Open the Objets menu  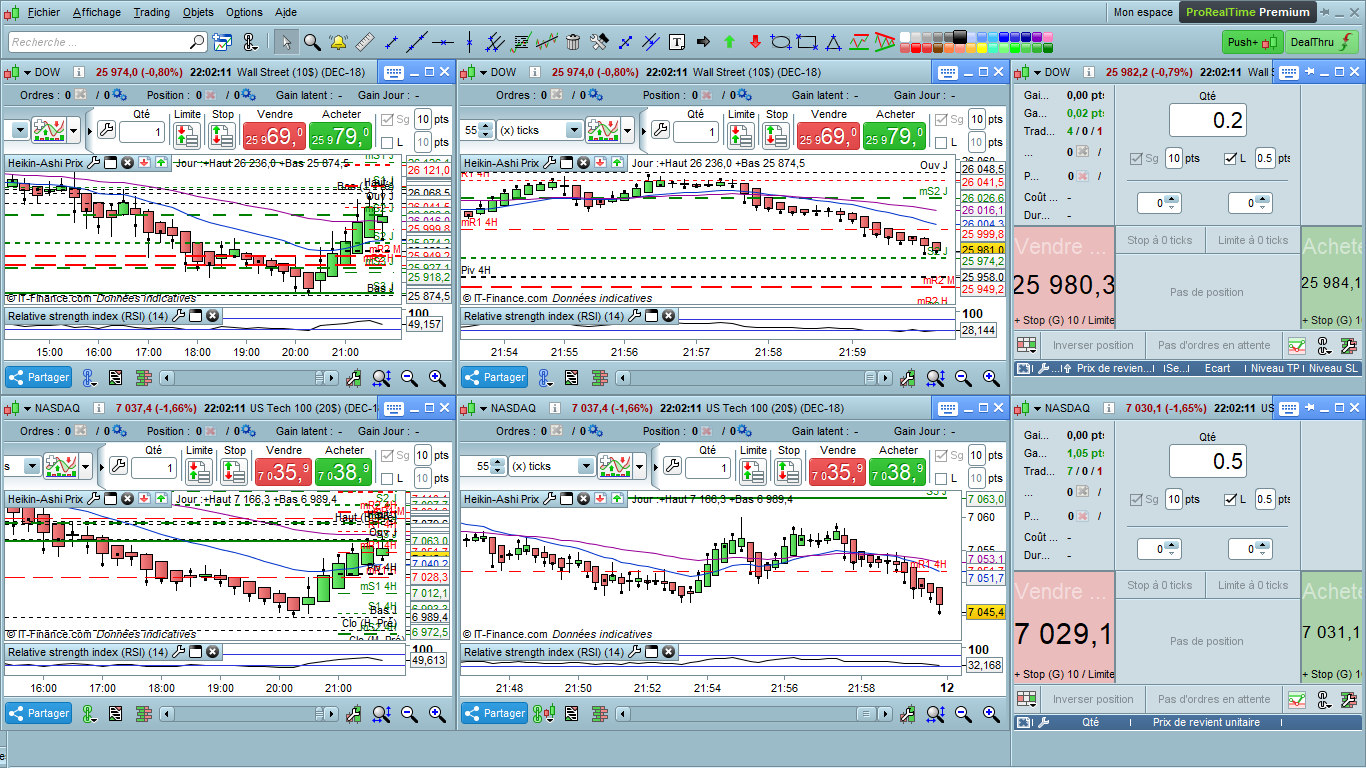click(x=198, y=12)
